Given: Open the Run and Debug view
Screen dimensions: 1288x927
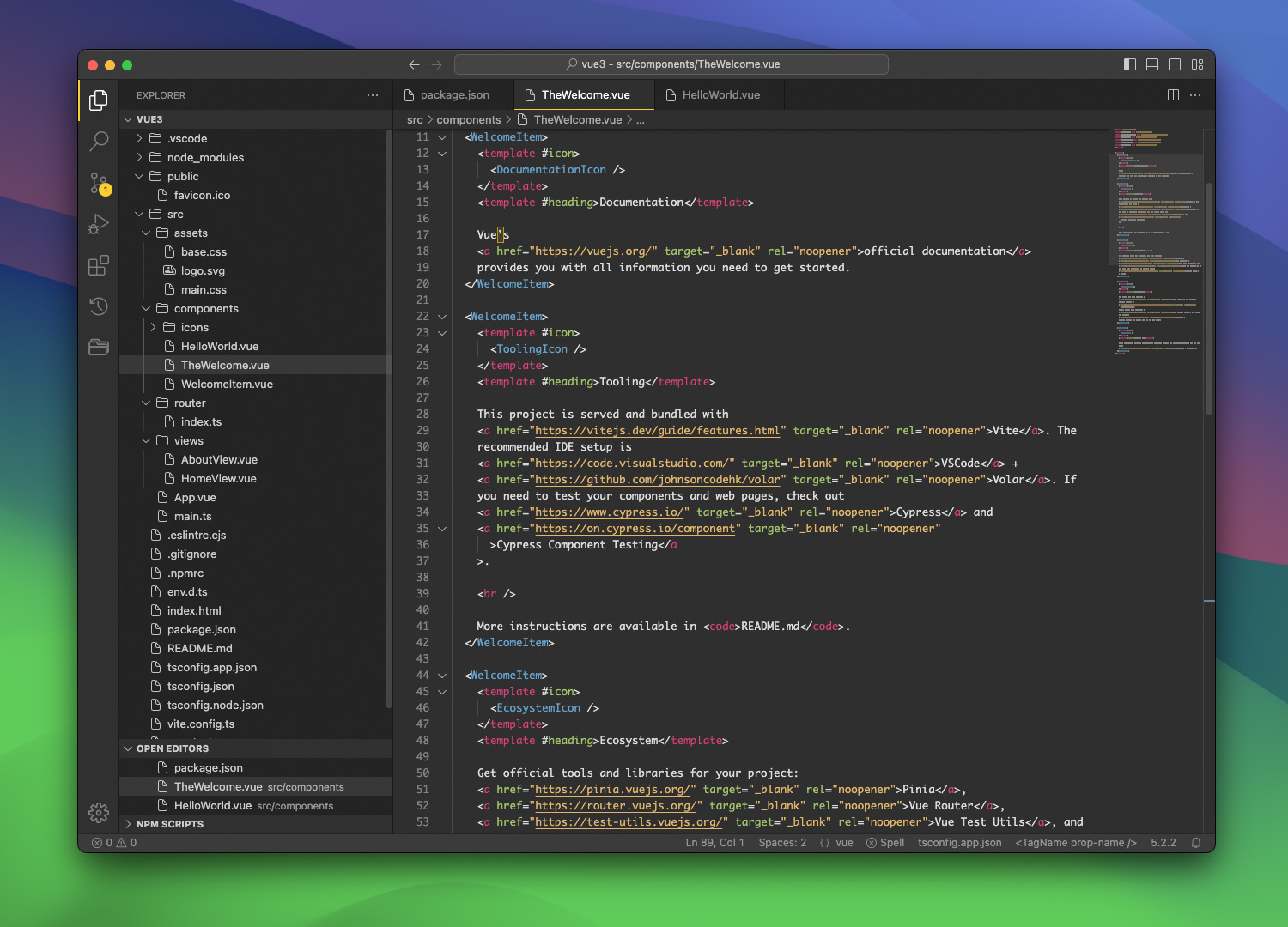Looking at the screenshot, I should 98,223.
